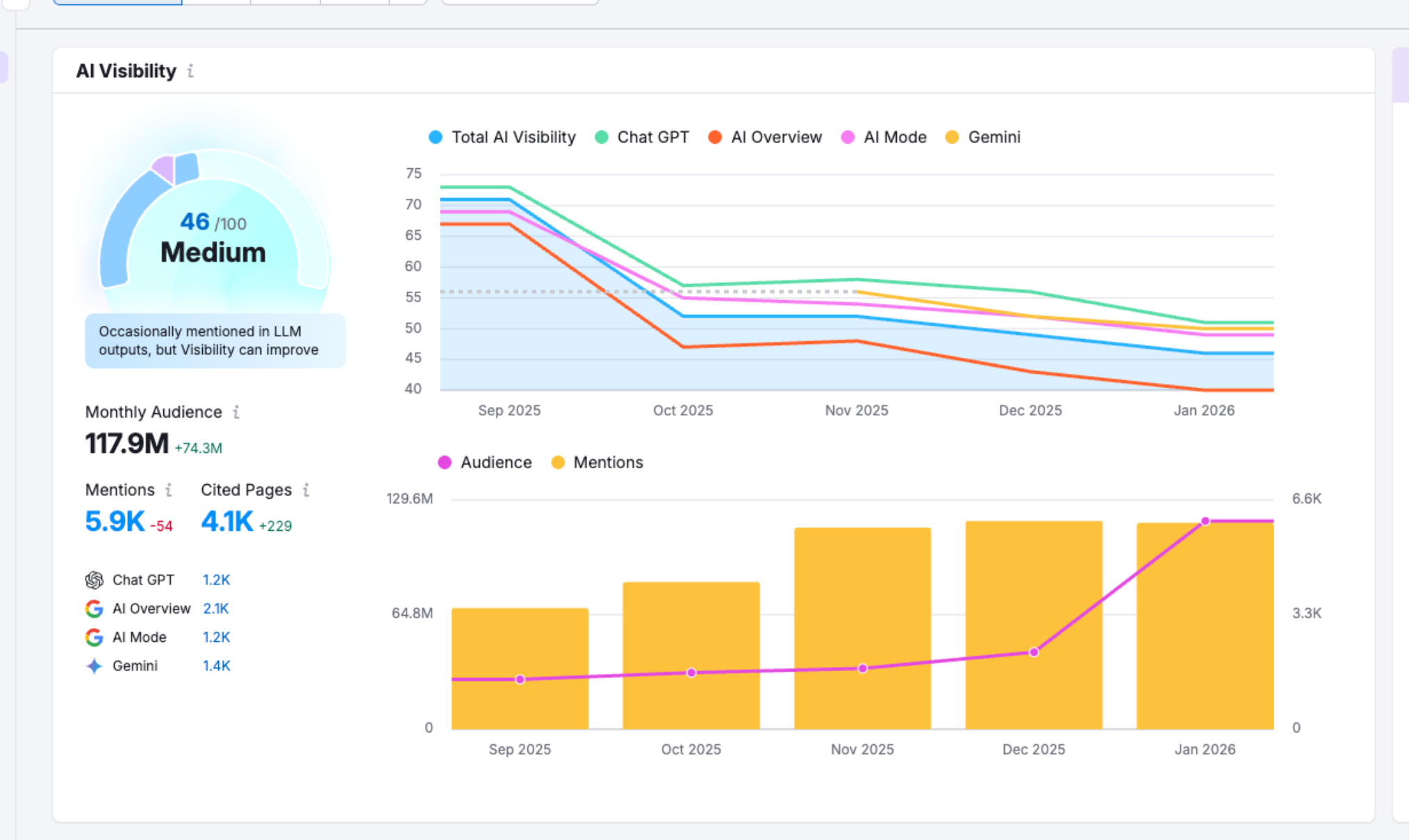Click the Mentions info icon
Screen dimensions: 1409x840
coord(169,490)
